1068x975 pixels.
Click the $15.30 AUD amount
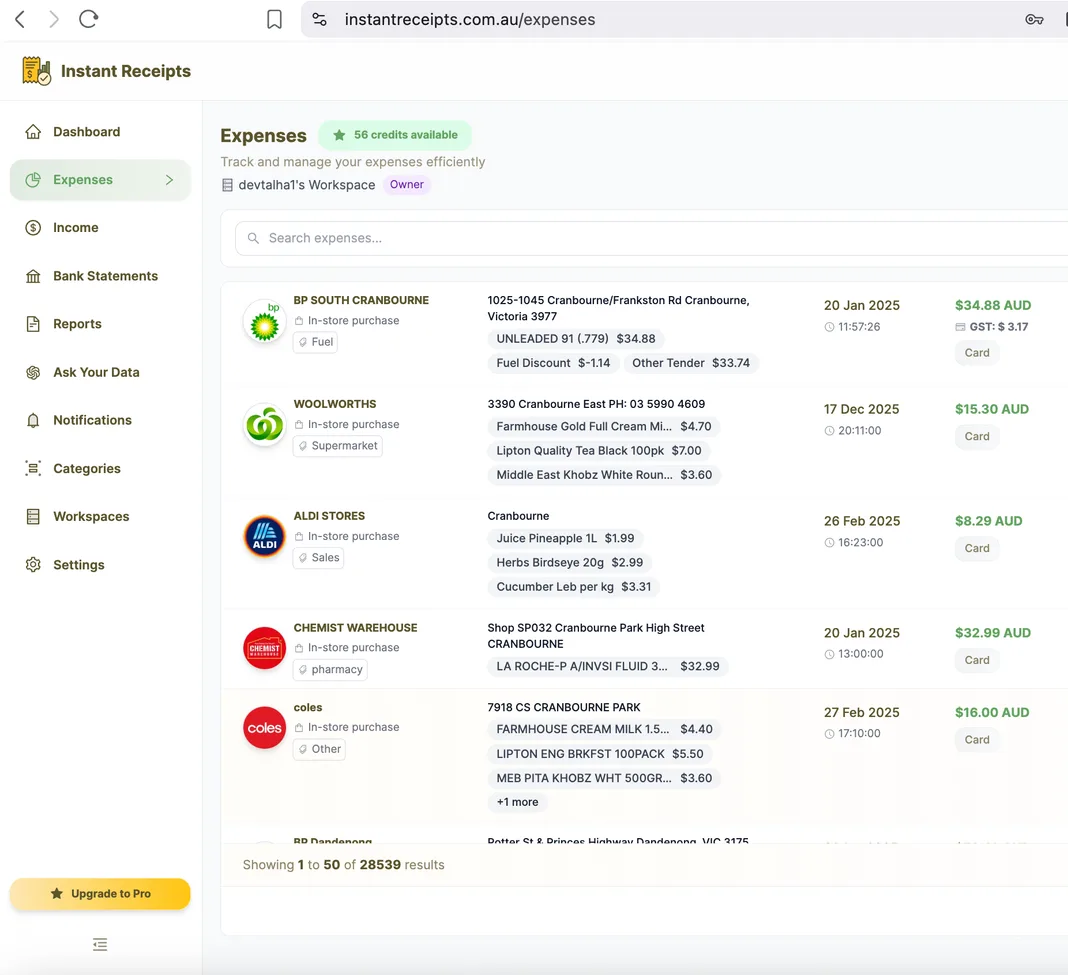991,409
